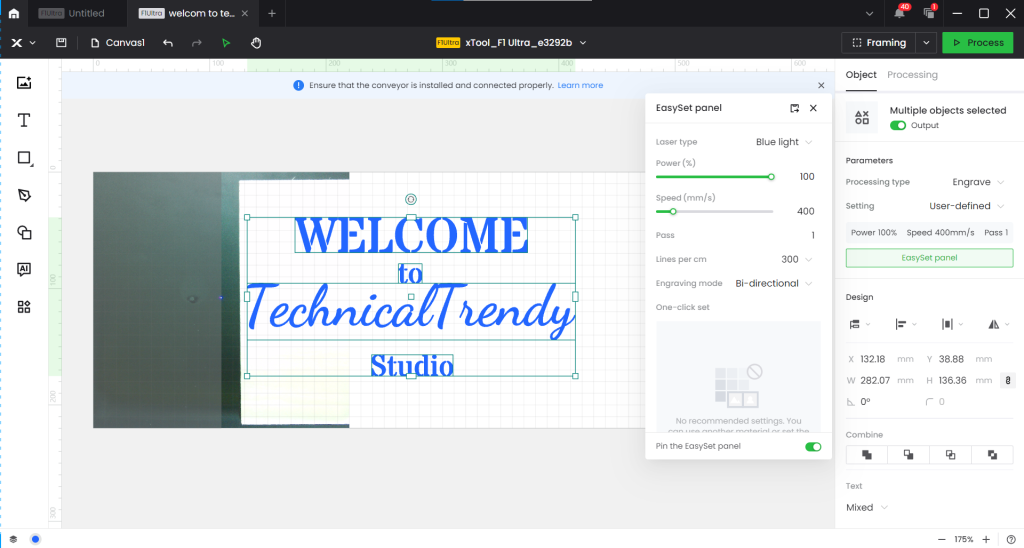
Task: Apply the Subtract combine operation
Action: tap(908, 455)
